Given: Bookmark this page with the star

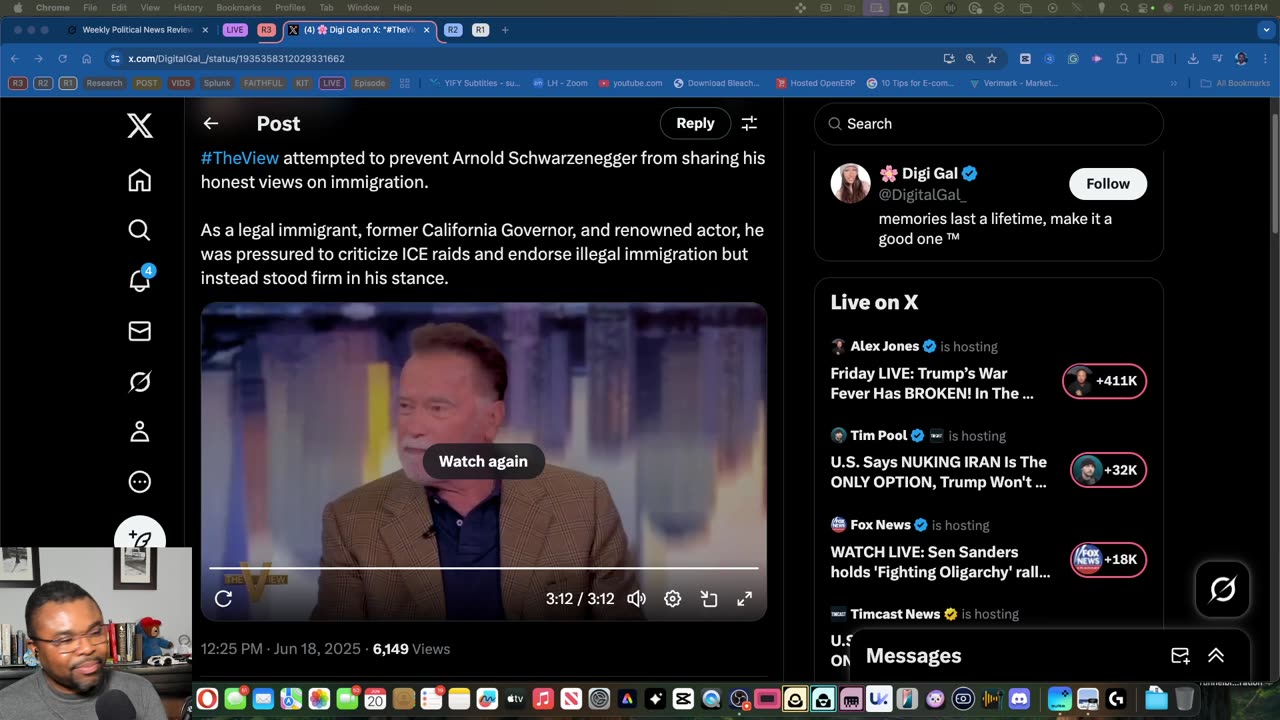Looking at the screenshot, I should click(x=992, y=59).
